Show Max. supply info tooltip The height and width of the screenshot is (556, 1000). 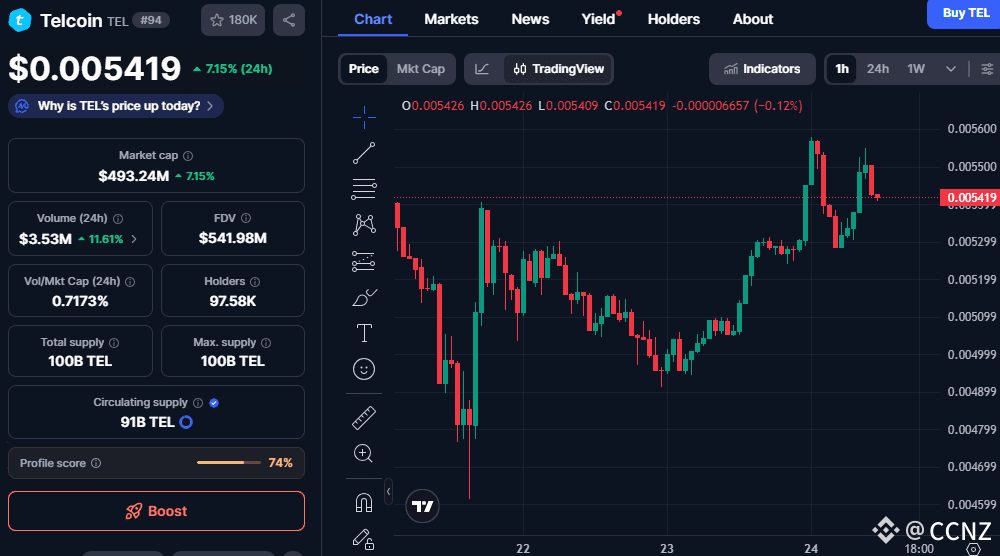(x=266, y=343)
